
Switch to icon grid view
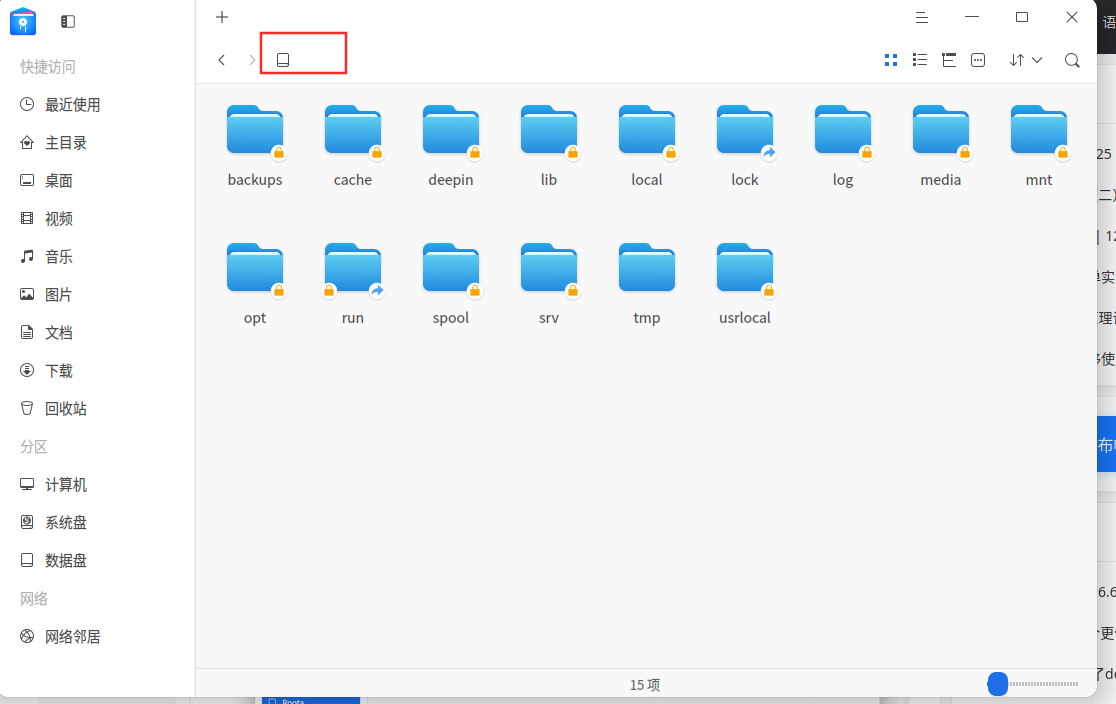point(890,60)
